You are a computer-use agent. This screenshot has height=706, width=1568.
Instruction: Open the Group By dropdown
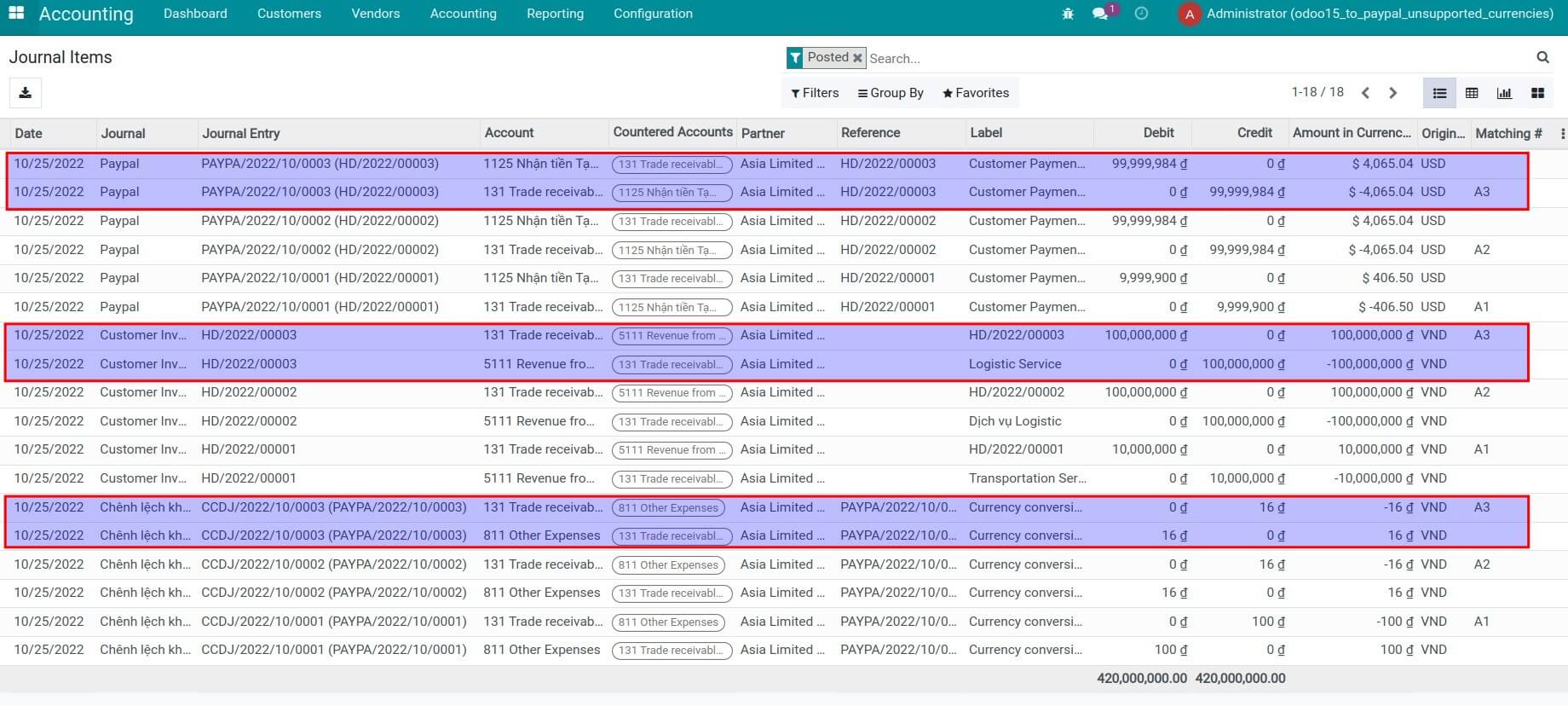pos(891,93)
